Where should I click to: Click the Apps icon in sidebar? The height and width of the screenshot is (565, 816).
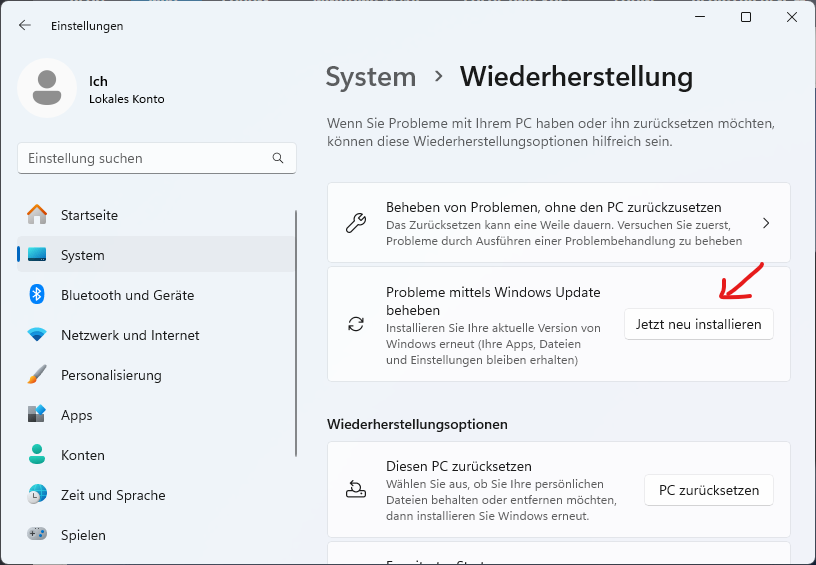[x=37, y=415]
